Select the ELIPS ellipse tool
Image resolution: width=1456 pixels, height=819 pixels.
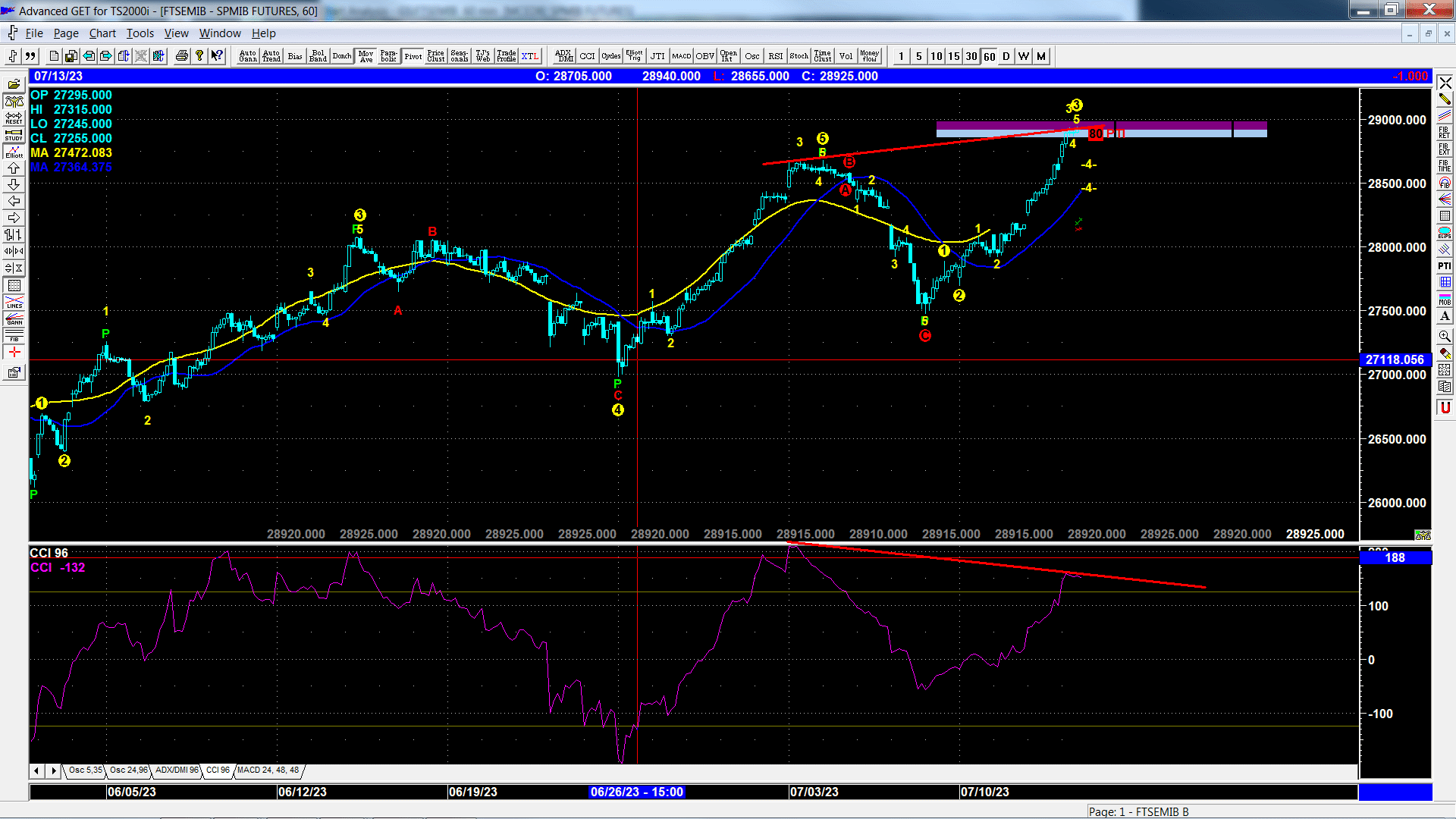click(1445, 232)
